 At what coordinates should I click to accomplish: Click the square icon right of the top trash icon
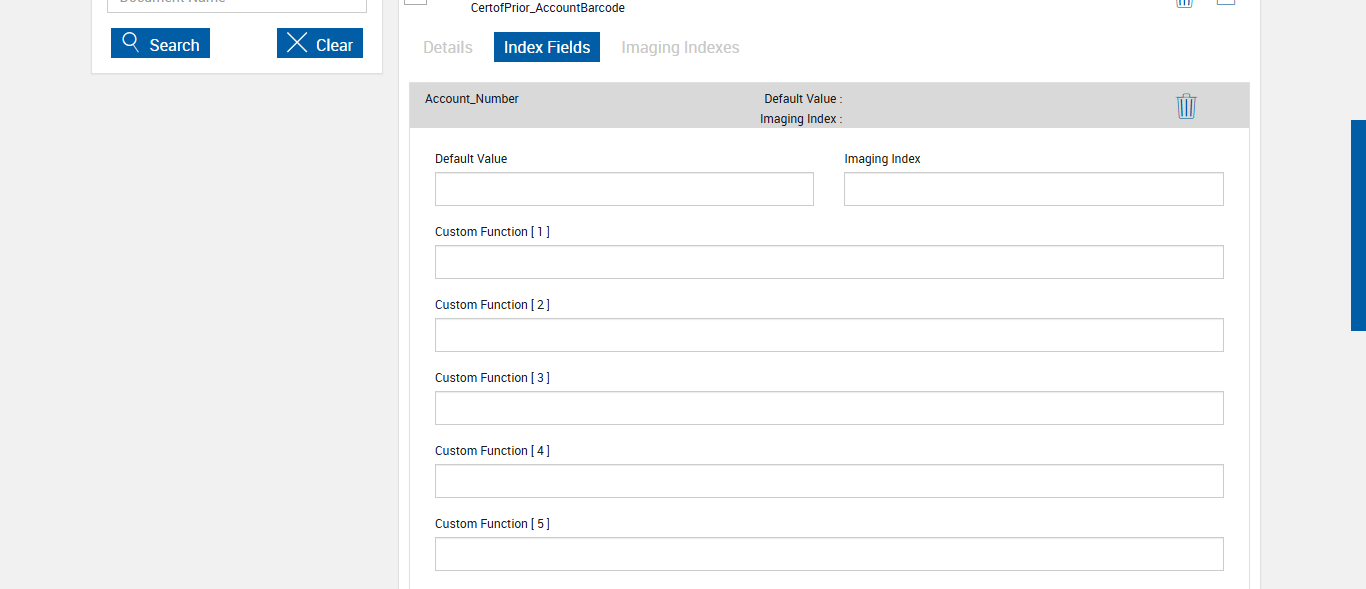coord(1225,2)
